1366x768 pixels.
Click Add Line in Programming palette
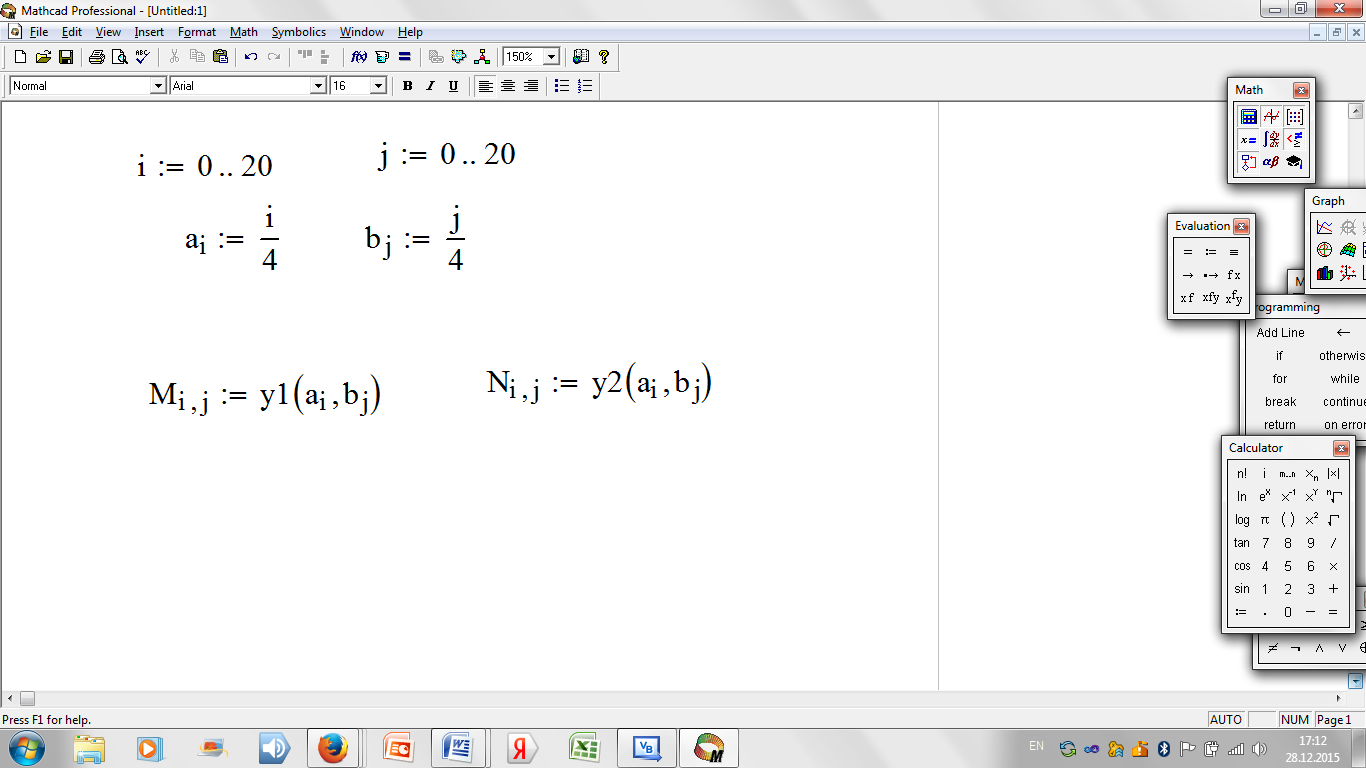[1280, 333]
